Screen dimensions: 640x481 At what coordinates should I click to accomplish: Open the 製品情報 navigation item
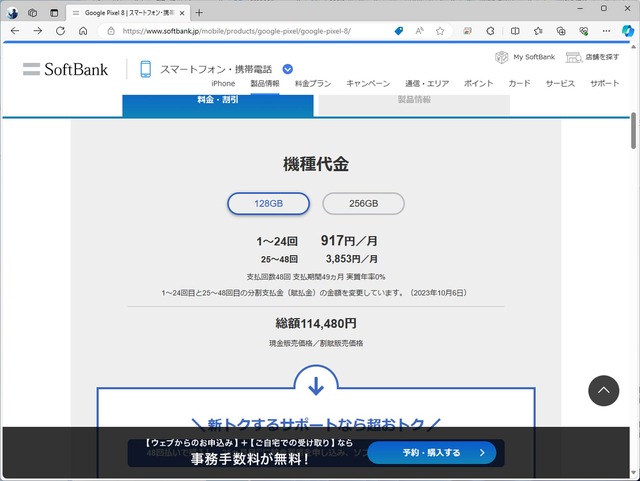coord(265,83)
